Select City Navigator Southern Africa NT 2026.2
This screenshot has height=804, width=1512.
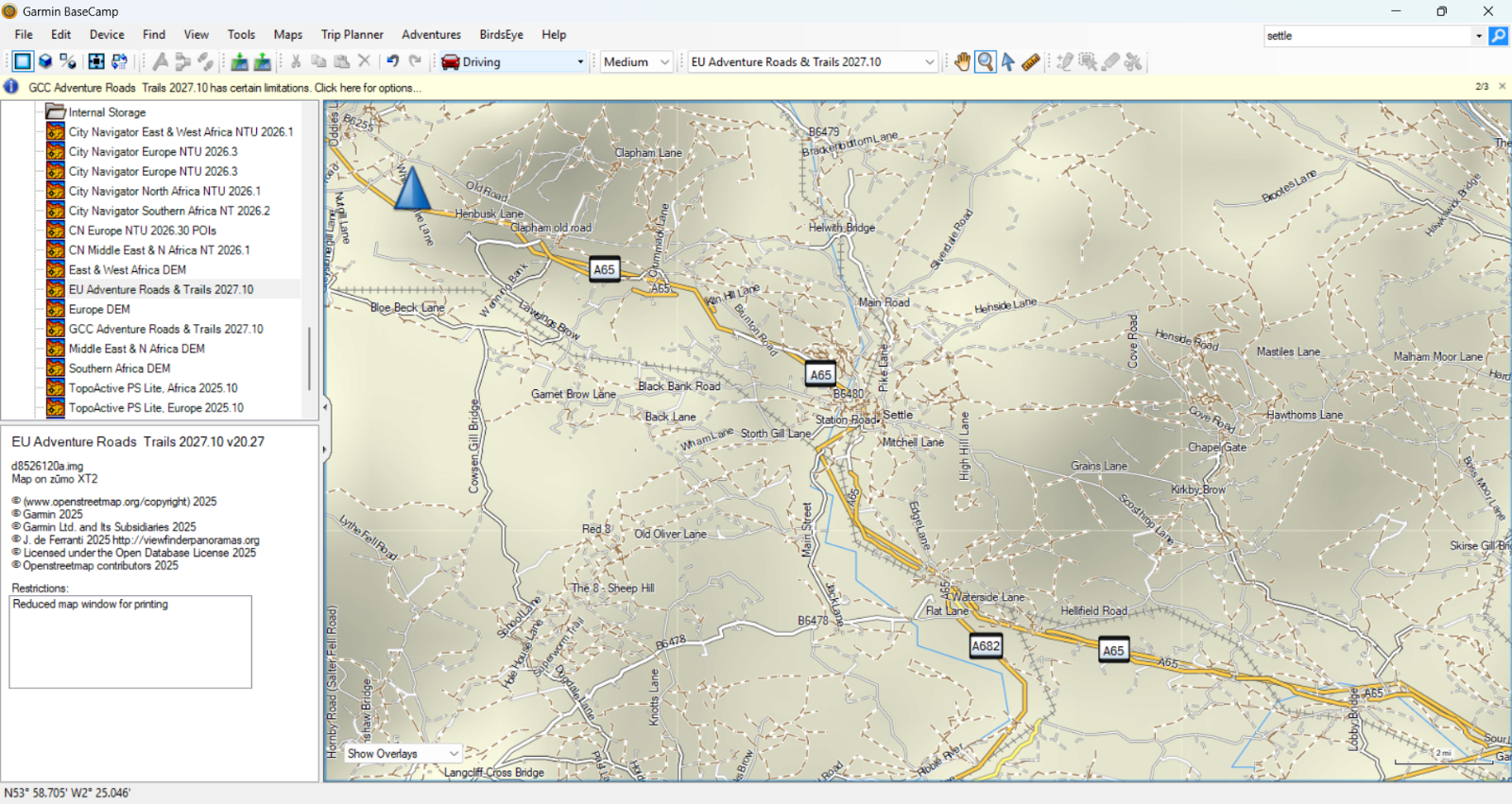(169, 211)
